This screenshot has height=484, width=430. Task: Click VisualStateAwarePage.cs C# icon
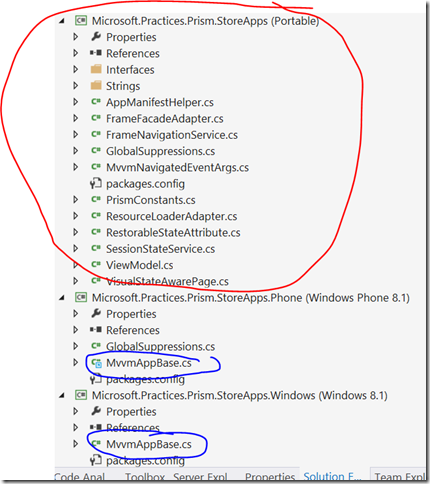[96, 281]
